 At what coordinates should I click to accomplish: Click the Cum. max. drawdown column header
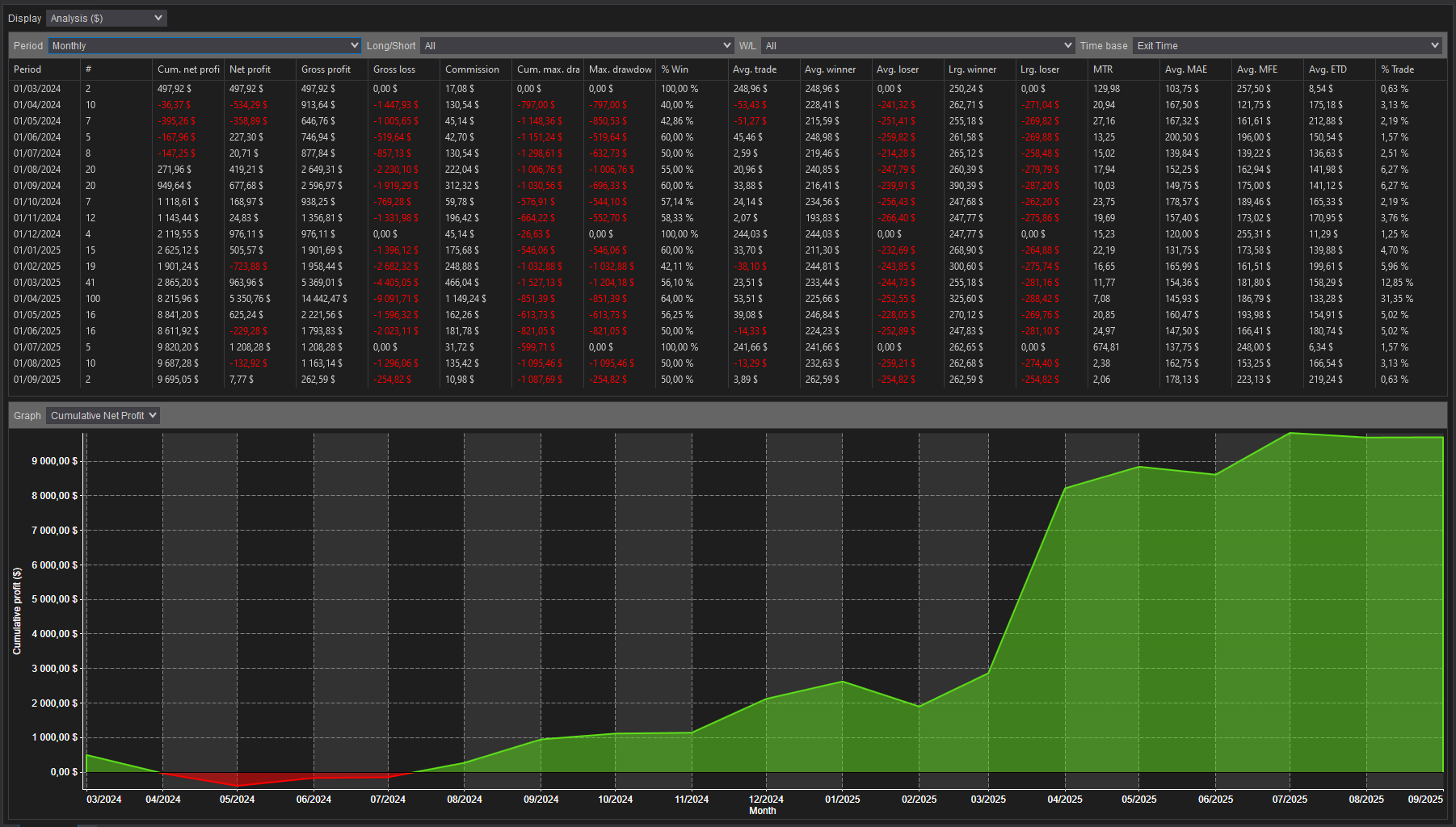pyautogui.click(x=547, y=69)
